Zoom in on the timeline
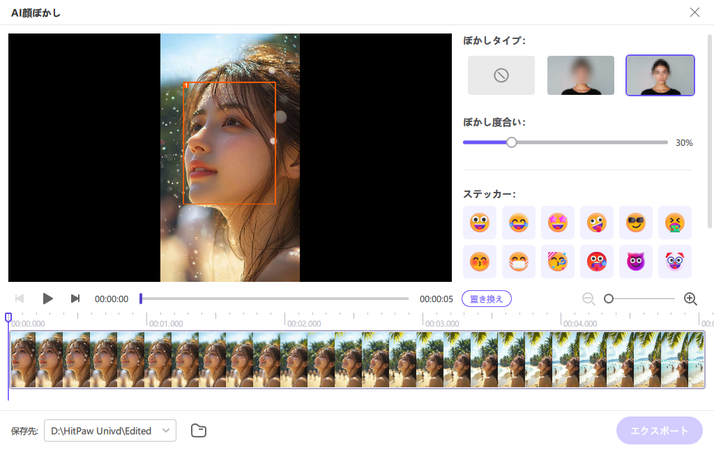The image size is (714, 450). coord(690,298)
